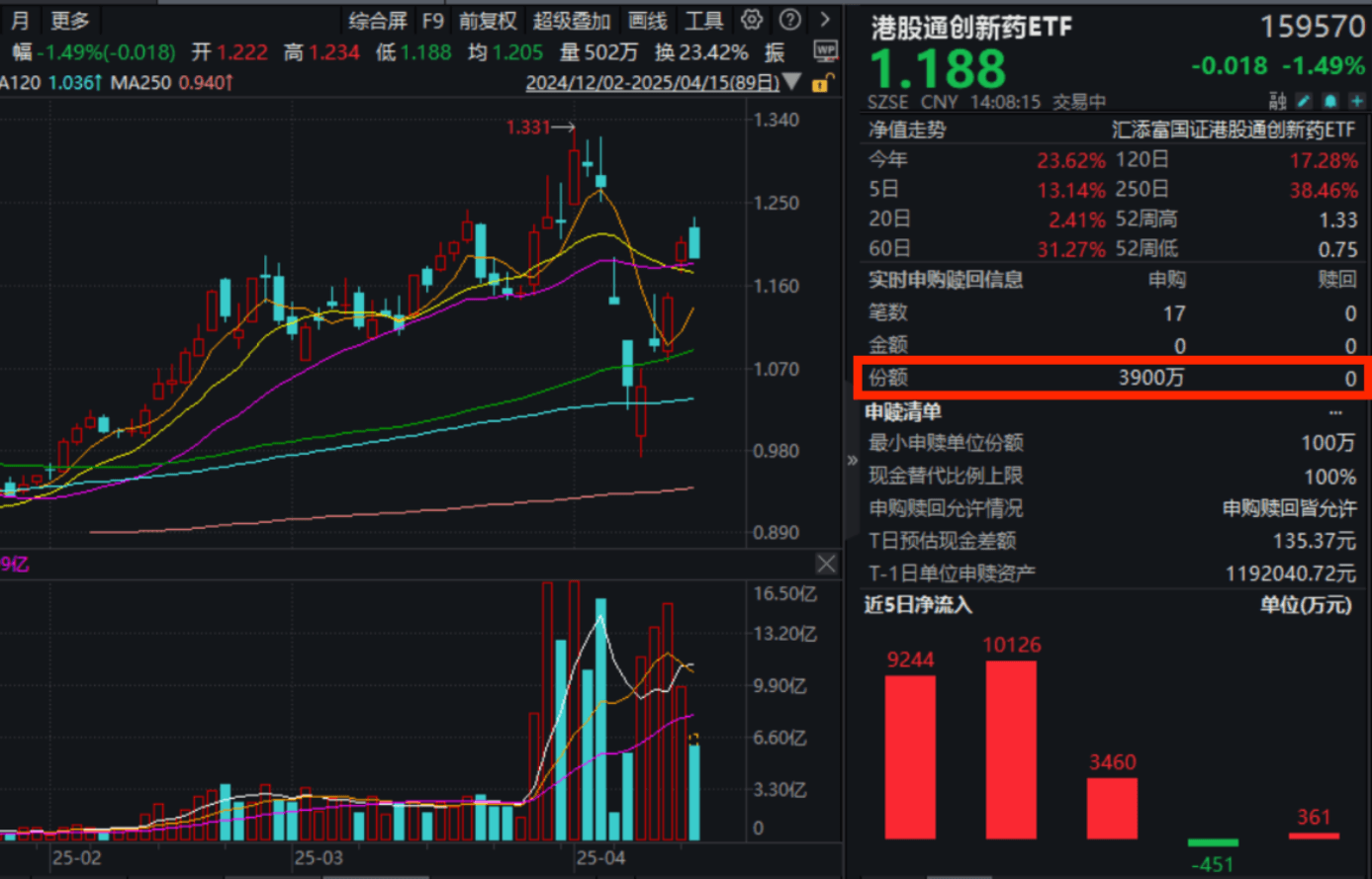
Task: Click the WP document icon
Action: pyautogui.click(x=826, y=50)
